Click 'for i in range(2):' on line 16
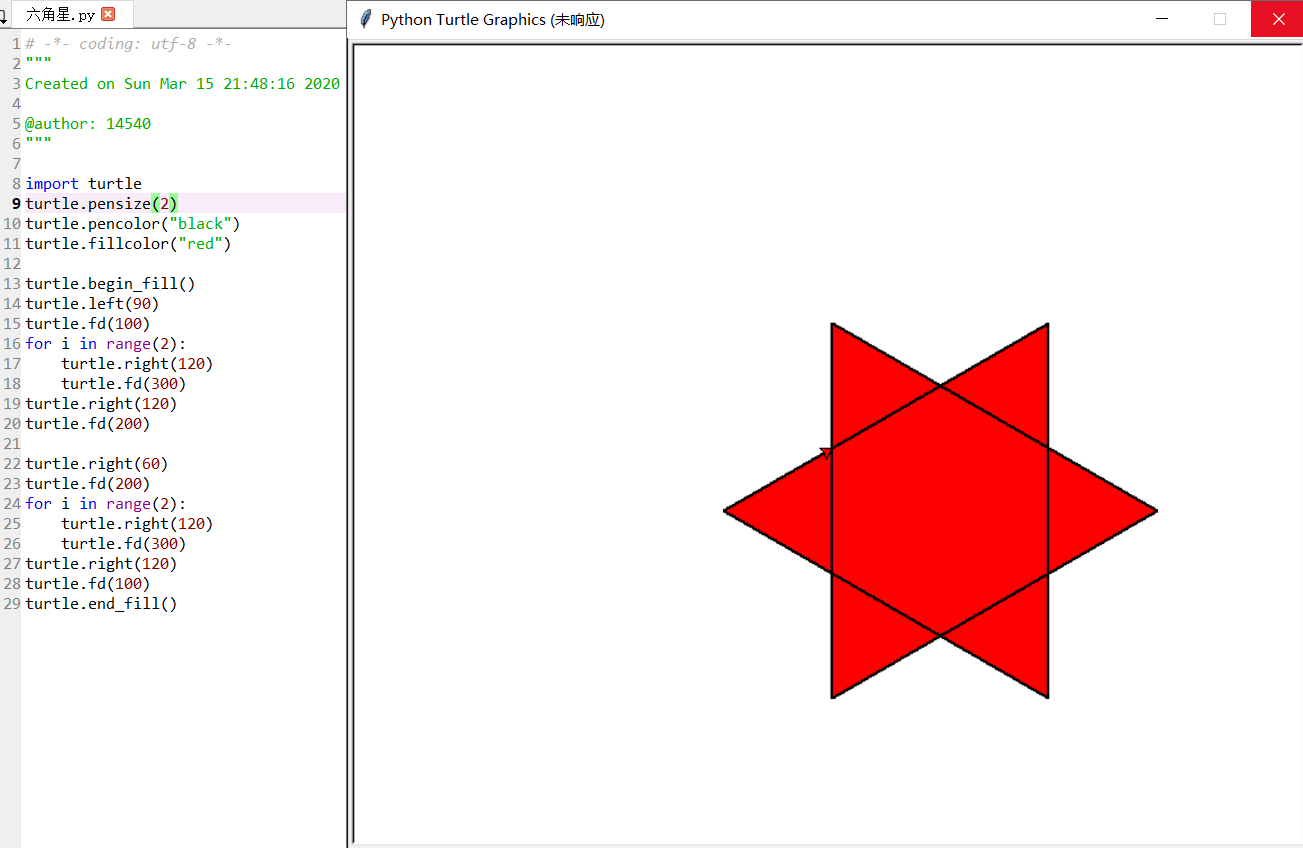Screen dimensions: 1303x848 coord(106,343)
